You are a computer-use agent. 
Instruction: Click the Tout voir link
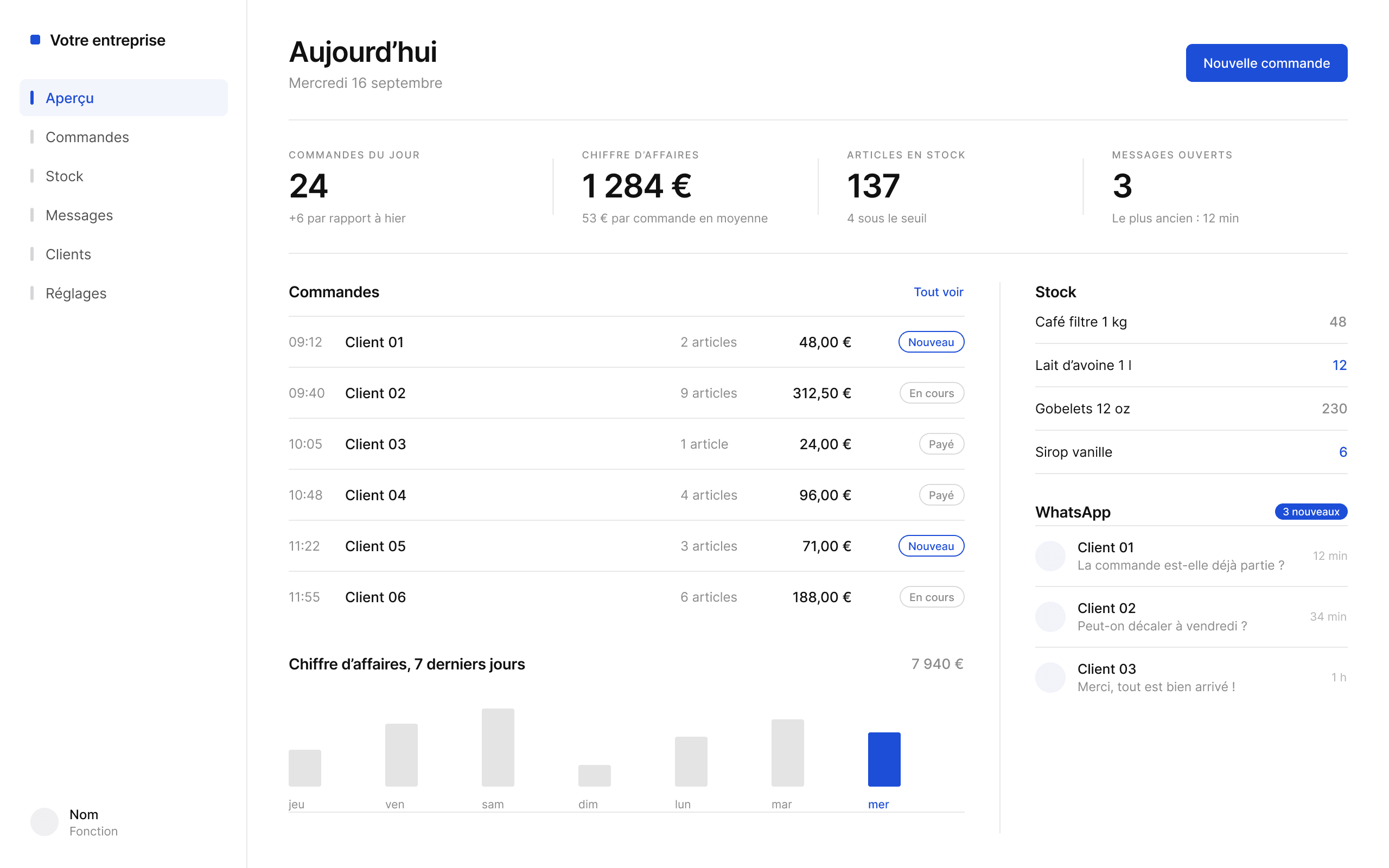point(939,292)
